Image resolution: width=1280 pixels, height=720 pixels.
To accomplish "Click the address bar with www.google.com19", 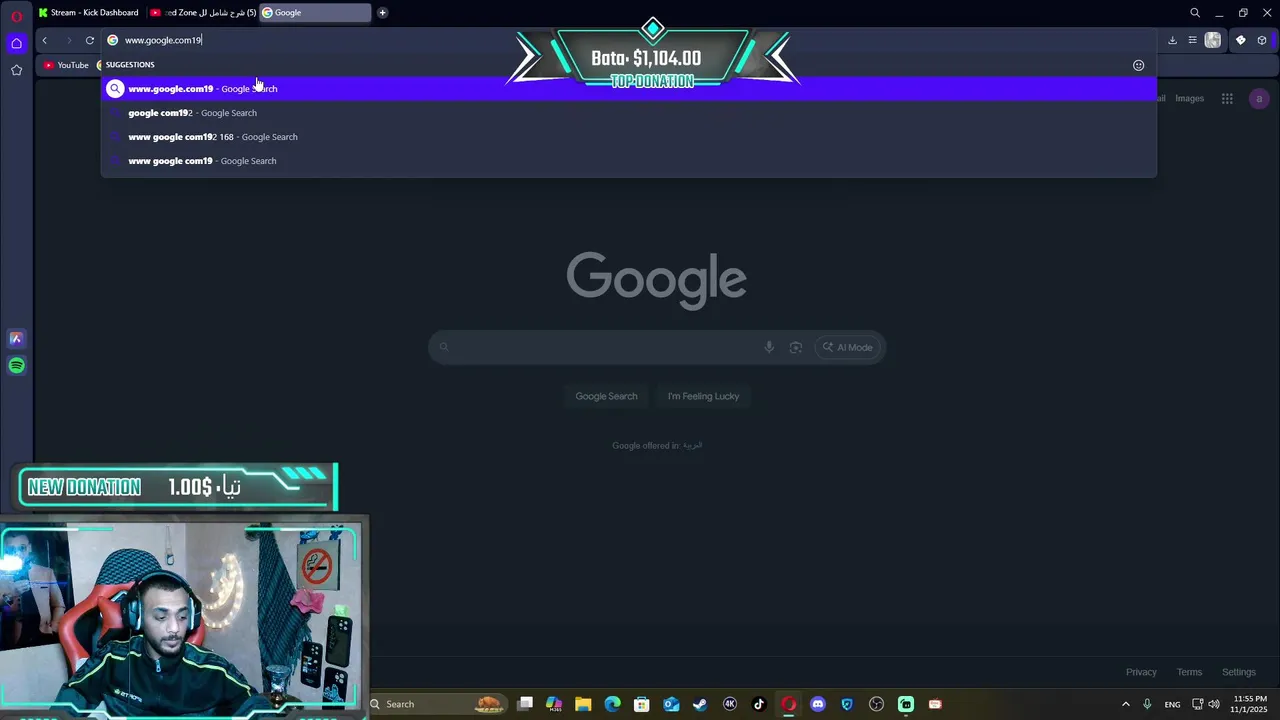I will coord(630,40).
